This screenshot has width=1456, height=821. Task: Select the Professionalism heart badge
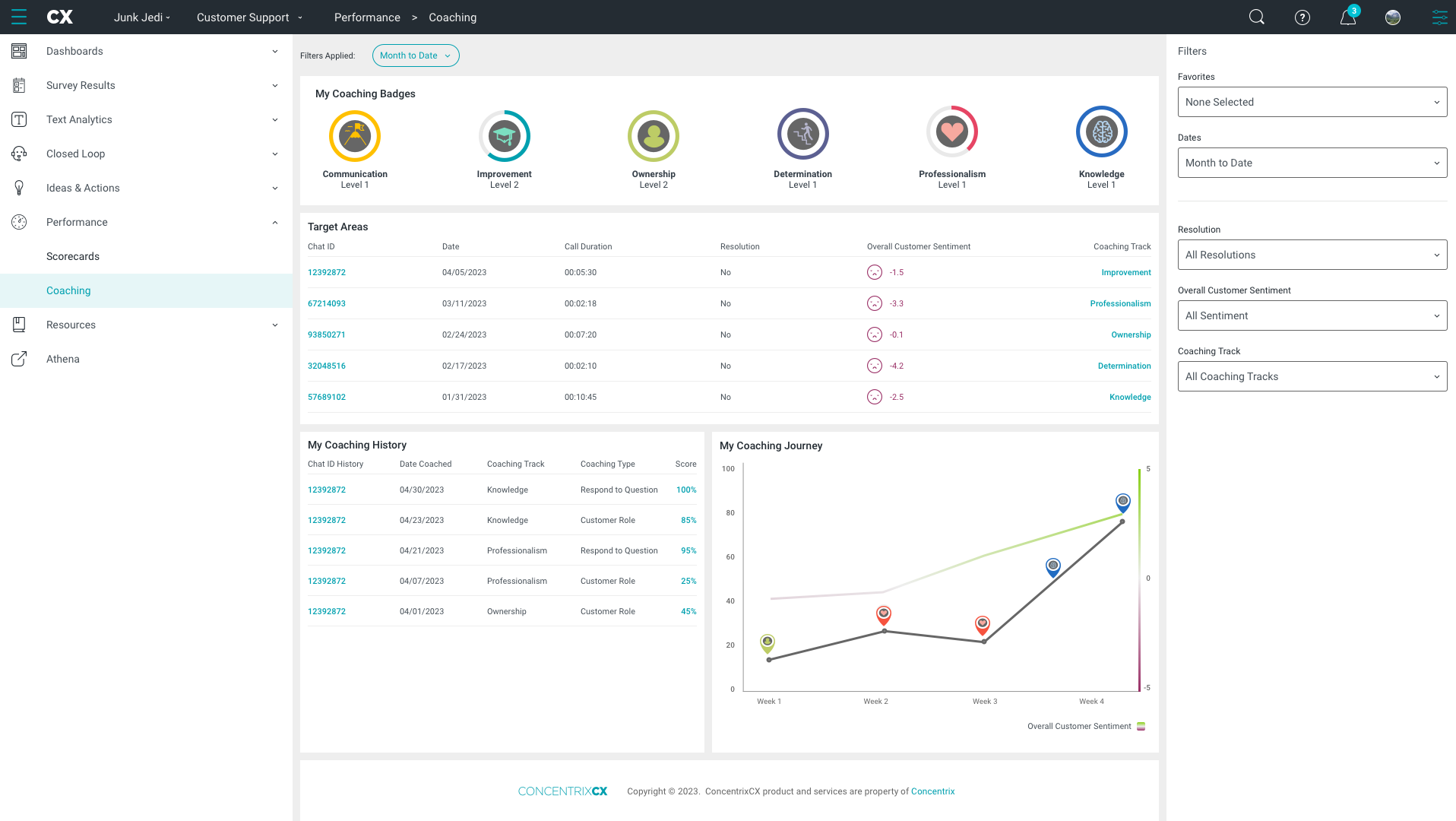click(952, 132)
